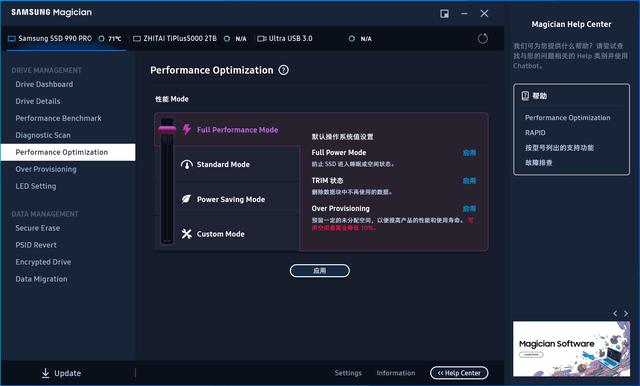Click the Update download icon

click(45, 373)
